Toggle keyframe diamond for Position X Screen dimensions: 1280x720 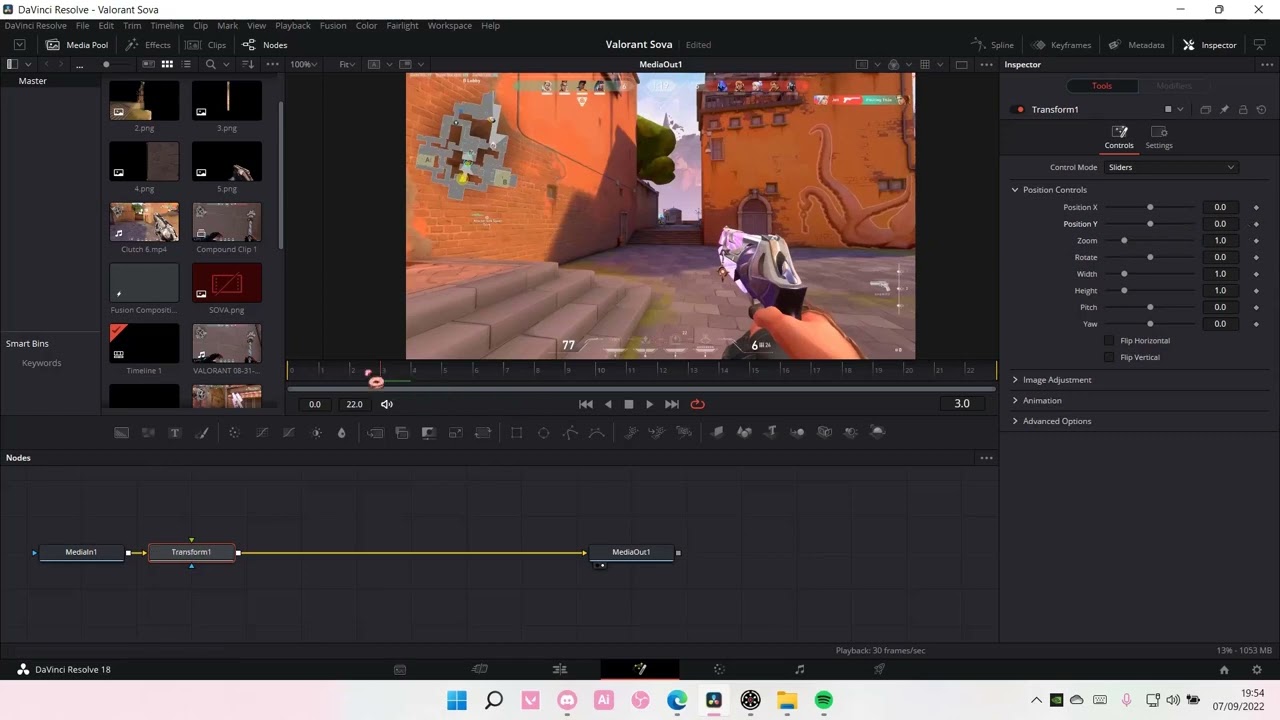(1257, 207)
